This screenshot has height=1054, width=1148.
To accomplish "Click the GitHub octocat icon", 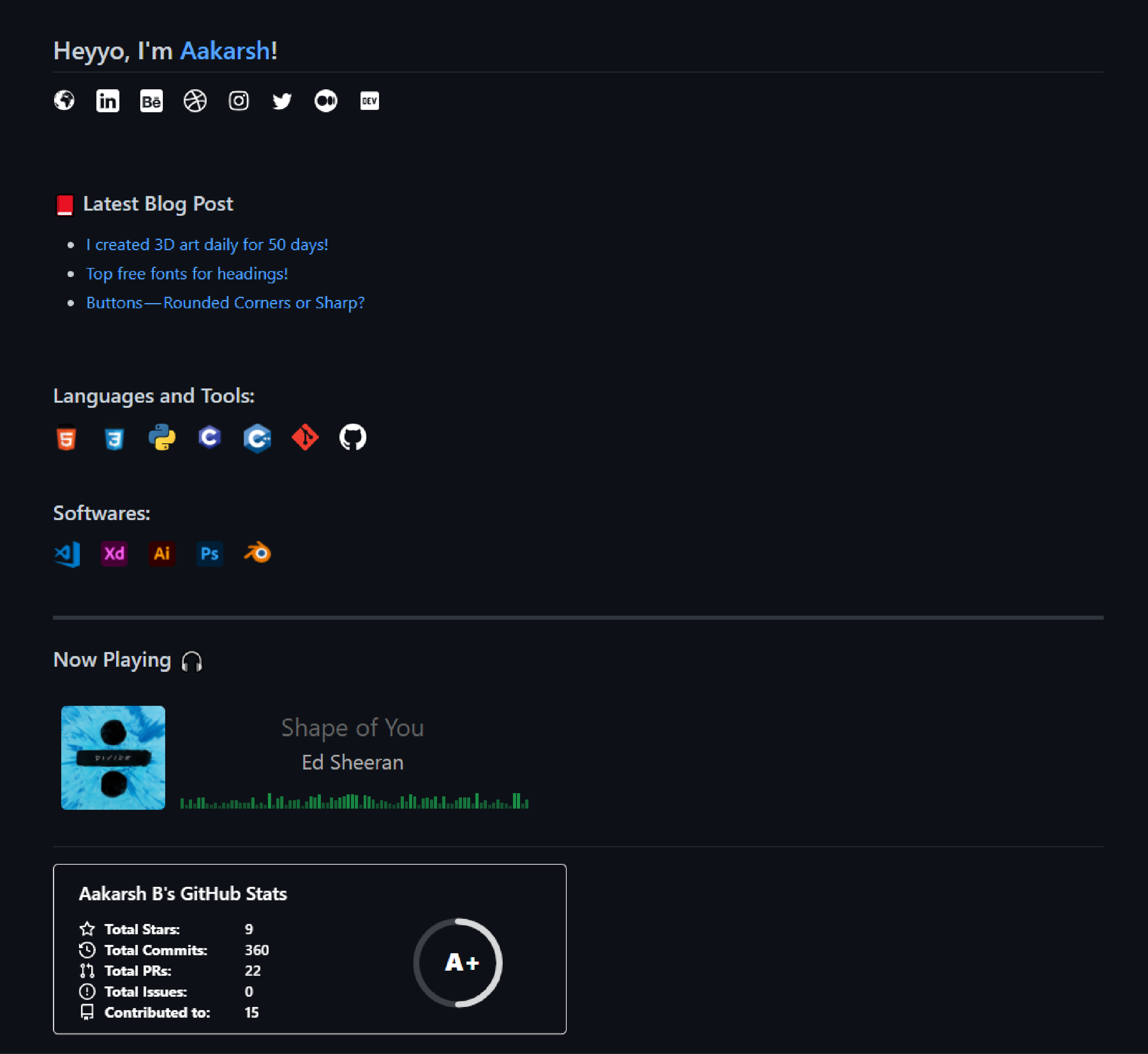I will tap(353, 437).
